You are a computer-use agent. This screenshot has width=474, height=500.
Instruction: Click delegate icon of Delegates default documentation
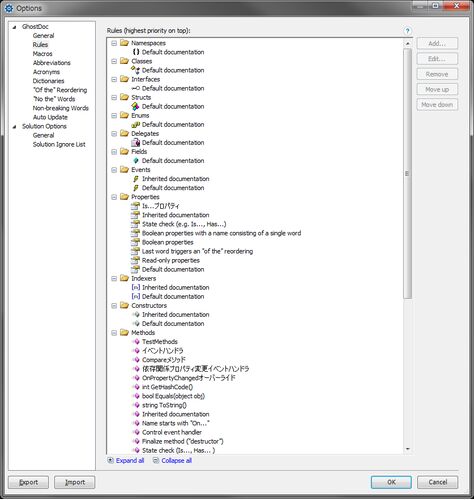[x=136, y=142]
